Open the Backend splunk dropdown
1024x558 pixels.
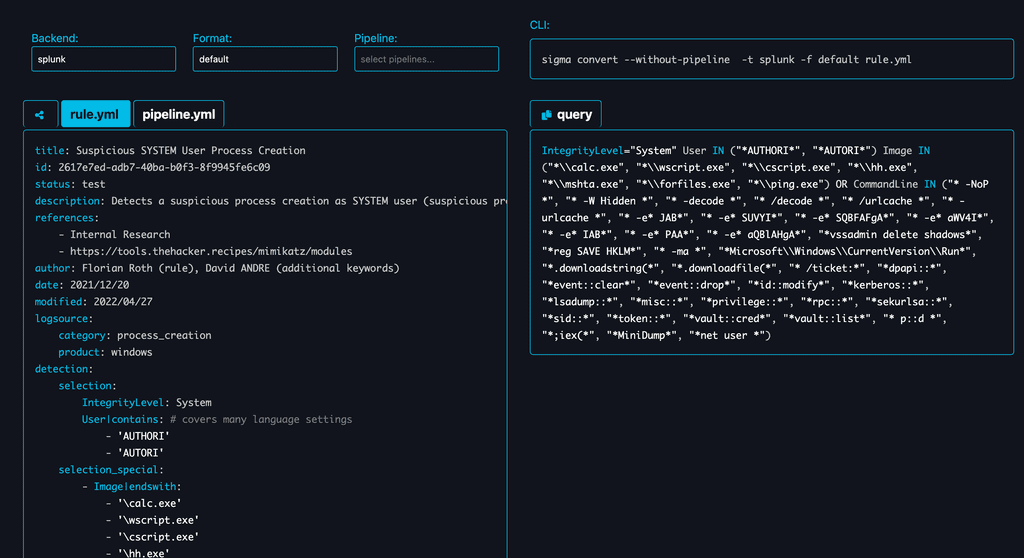103,59
